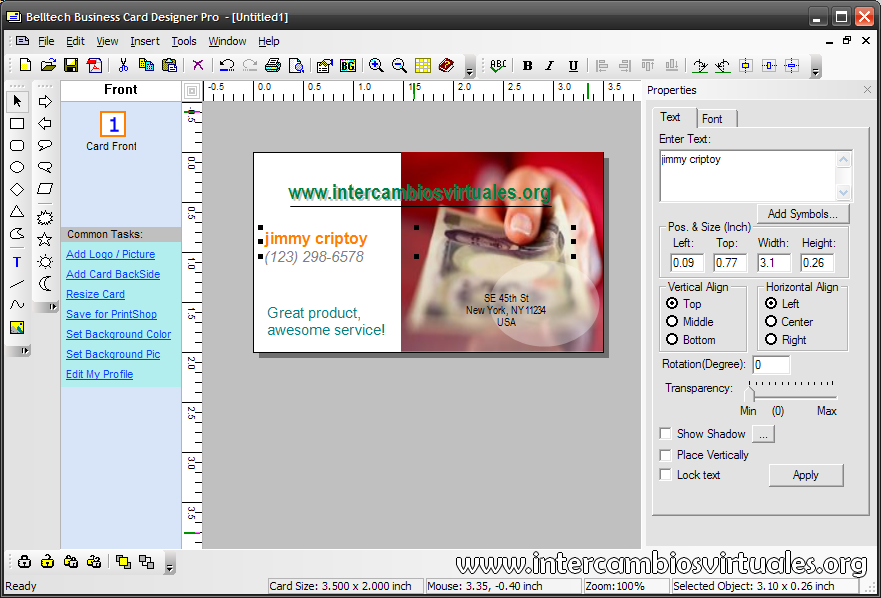Select the ellipse shape tool
This screenshot has height=598, width=881.
point(17,167)
